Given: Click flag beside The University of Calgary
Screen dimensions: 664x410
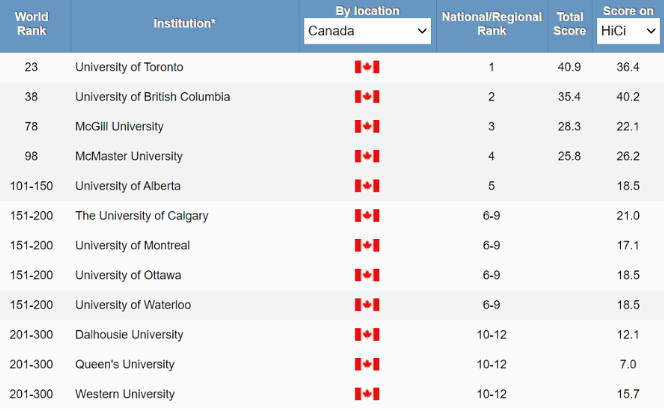Looking at the screenshot, I should tap(367, 216).
